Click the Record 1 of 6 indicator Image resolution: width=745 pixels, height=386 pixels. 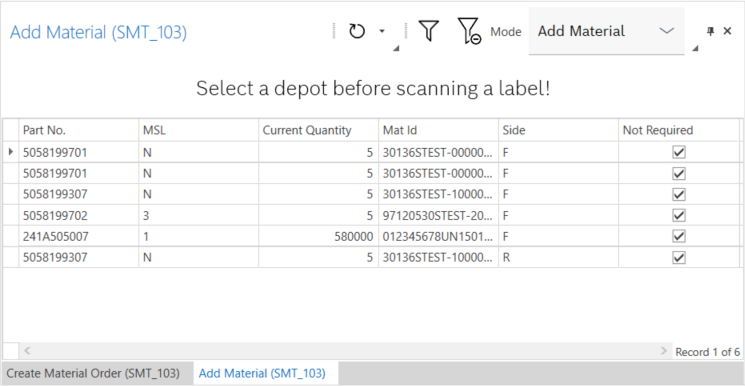click(707, 352)
